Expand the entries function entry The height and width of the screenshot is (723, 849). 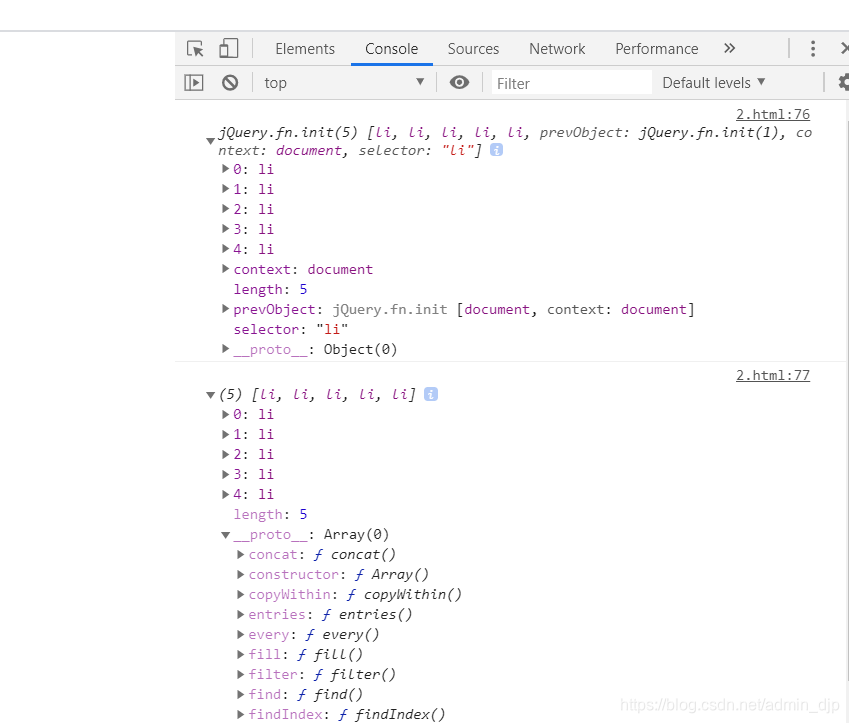coord(240,614)
